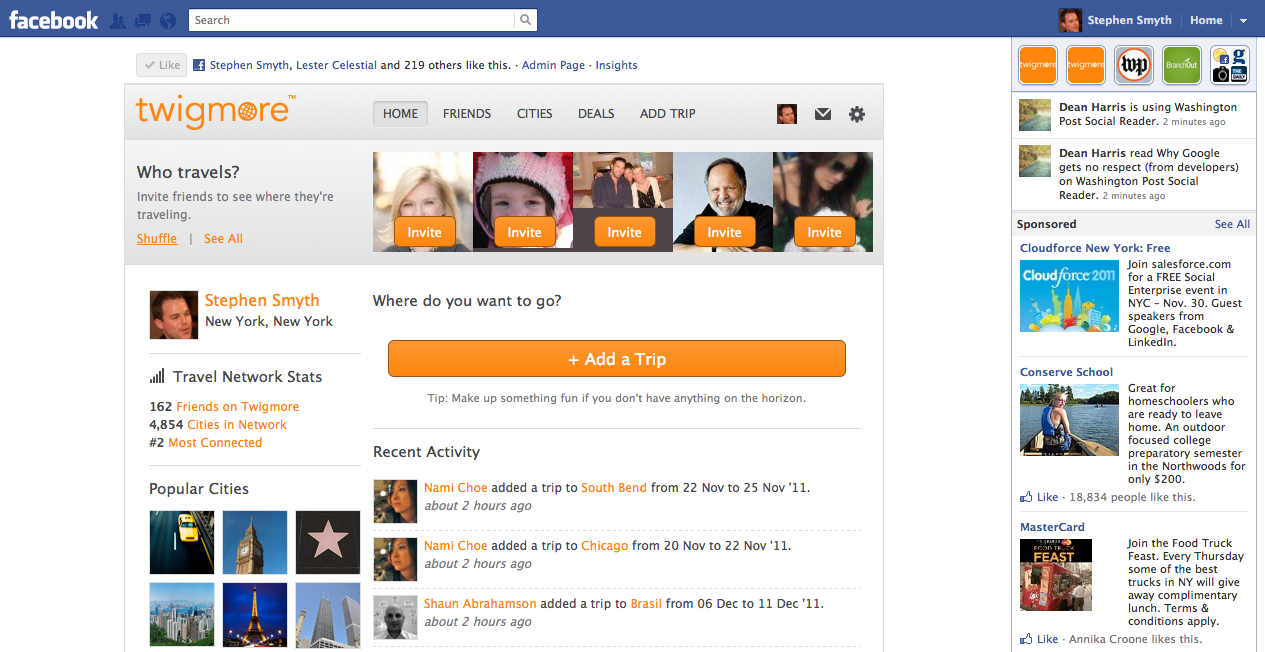Select the ADD TRIP tab
1265x652 pixels.
668,114
